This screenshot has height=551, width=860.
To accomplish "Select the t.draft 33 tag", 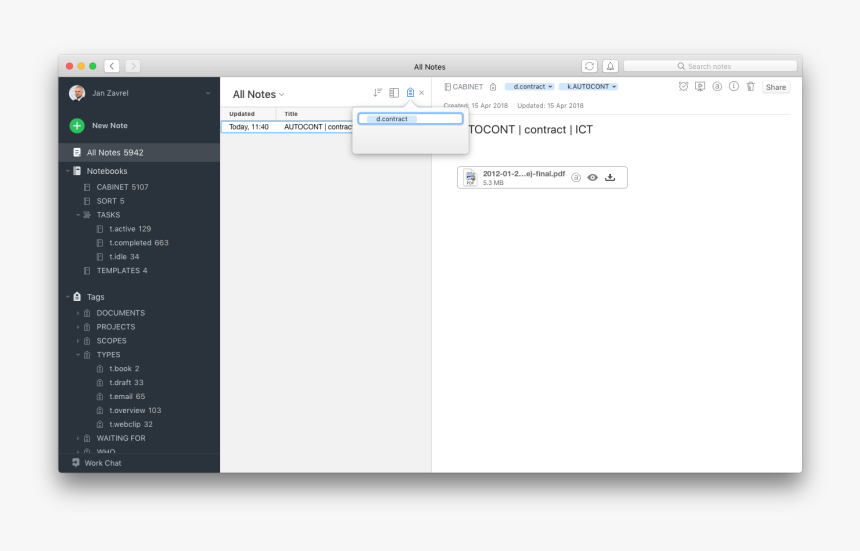I will (x=126, y=383).
